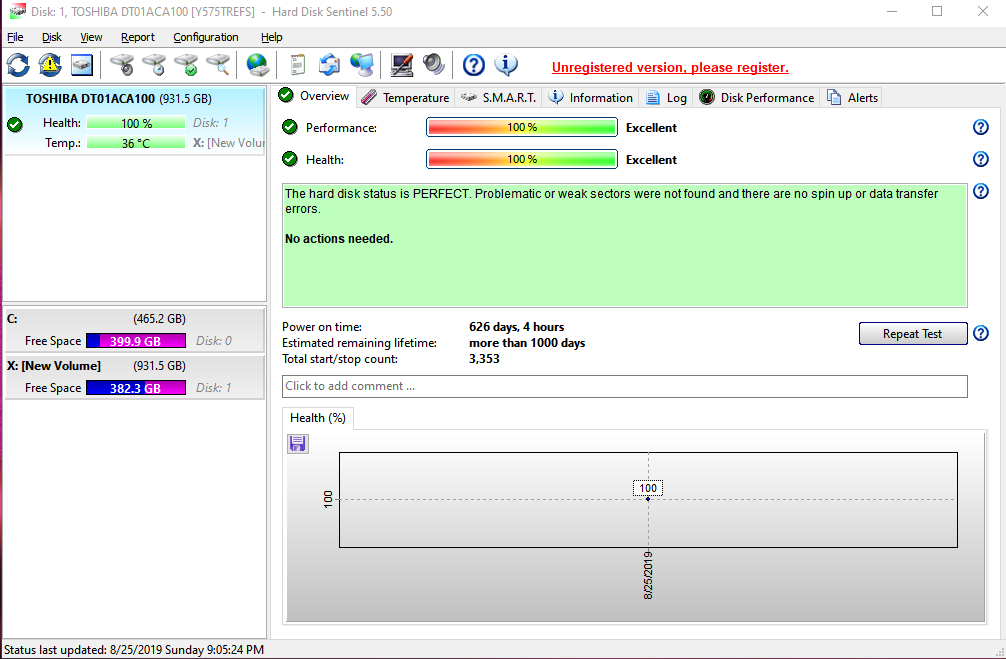1006x659 pixels.
Task: Open the Report menu
Action: pos(138,37)
